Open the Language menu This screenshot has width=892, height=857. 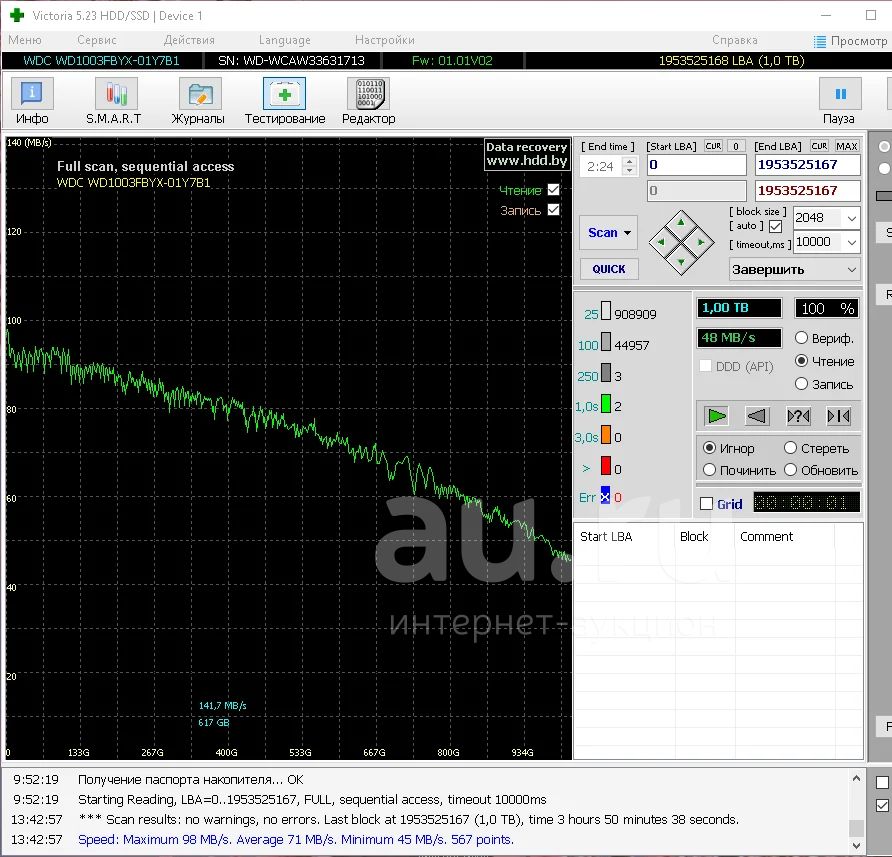click(284, 40)
